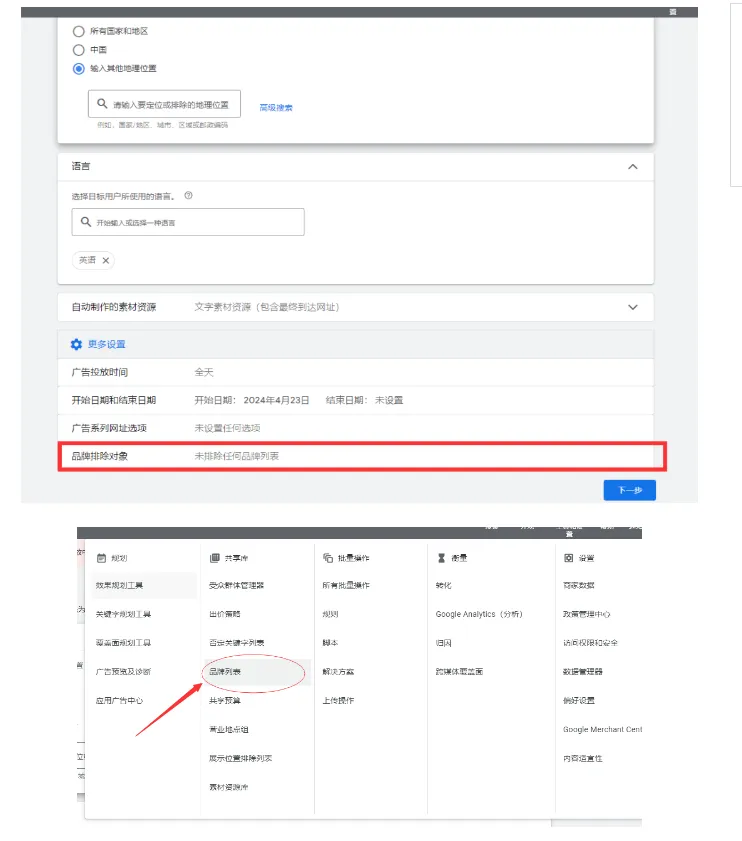Viewport: 742px width, 841px height.
Task: Open 脚本 in the menu
Action: pyautogui.click(x=330, y=643)
